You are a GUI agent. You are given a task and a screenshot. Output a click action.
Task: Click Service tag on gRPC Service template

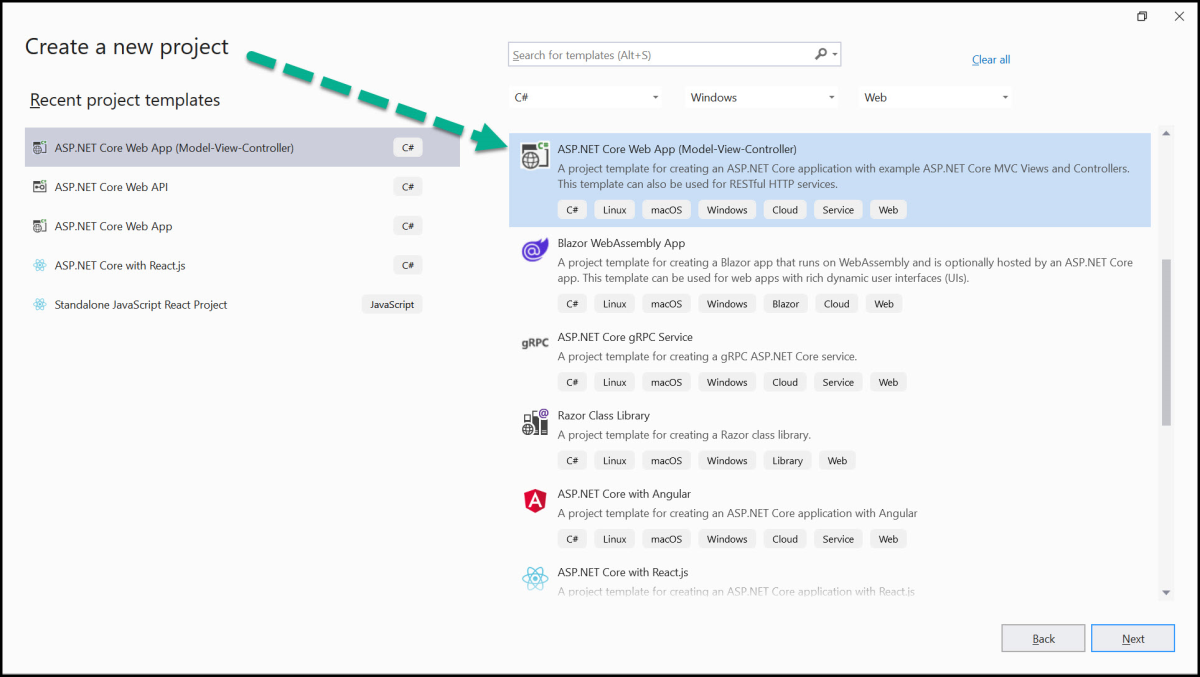click(x=838, y=382)
